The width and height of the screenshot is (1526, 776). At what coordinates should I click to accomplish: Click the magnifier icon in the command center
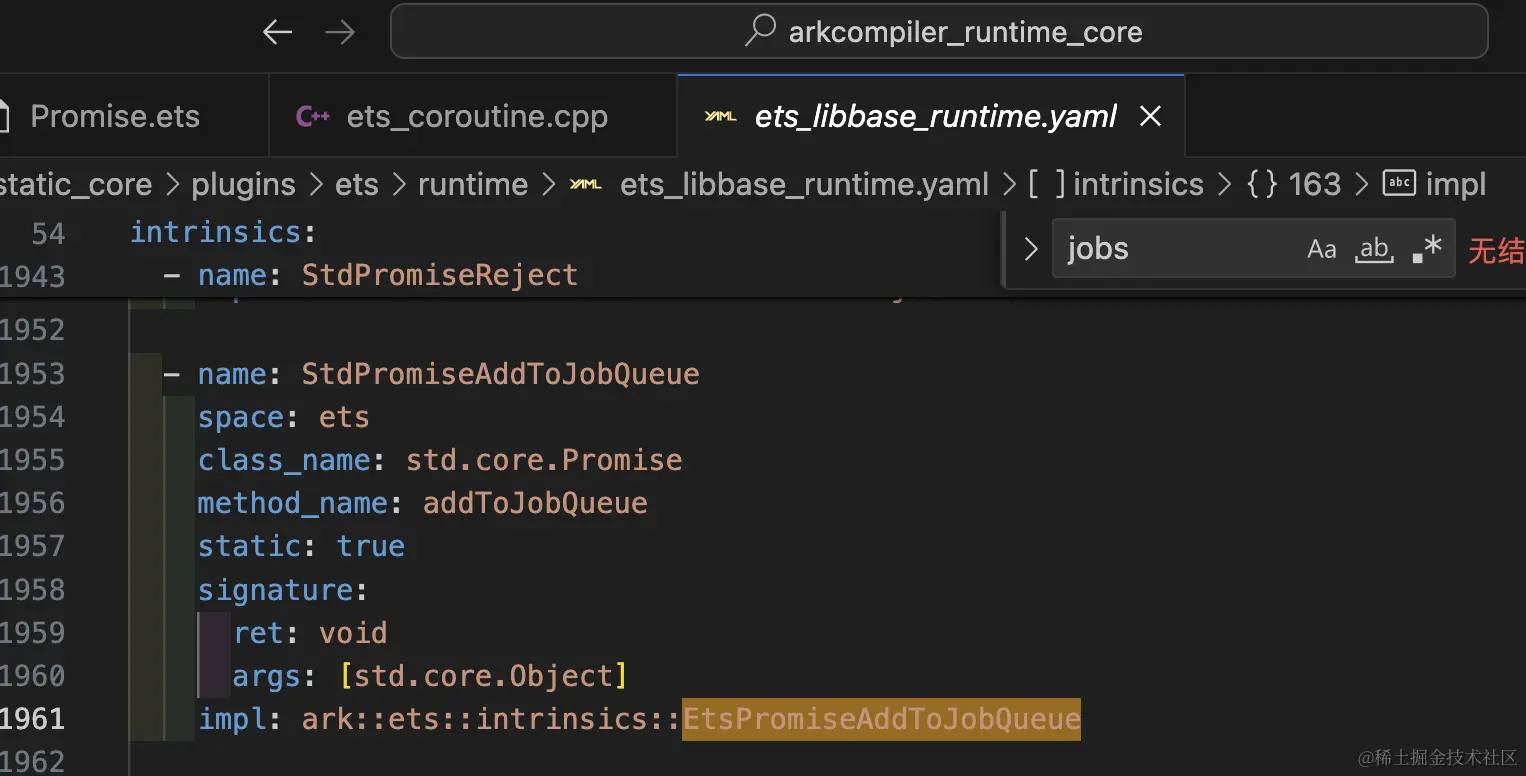pyautogui.click(x=760, y=31)
